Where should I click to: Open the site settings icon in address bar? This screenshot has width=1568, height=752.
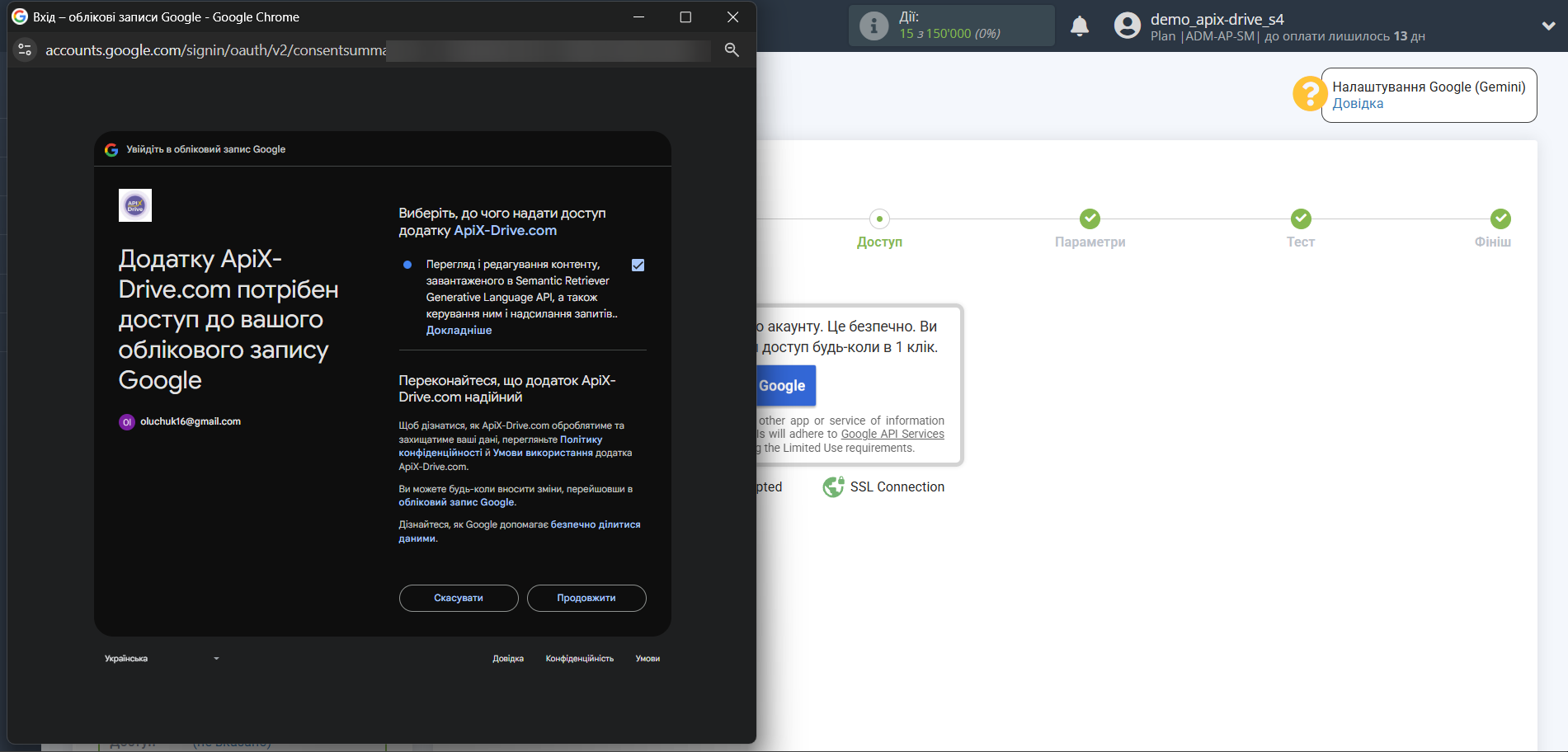click(25, 50)
